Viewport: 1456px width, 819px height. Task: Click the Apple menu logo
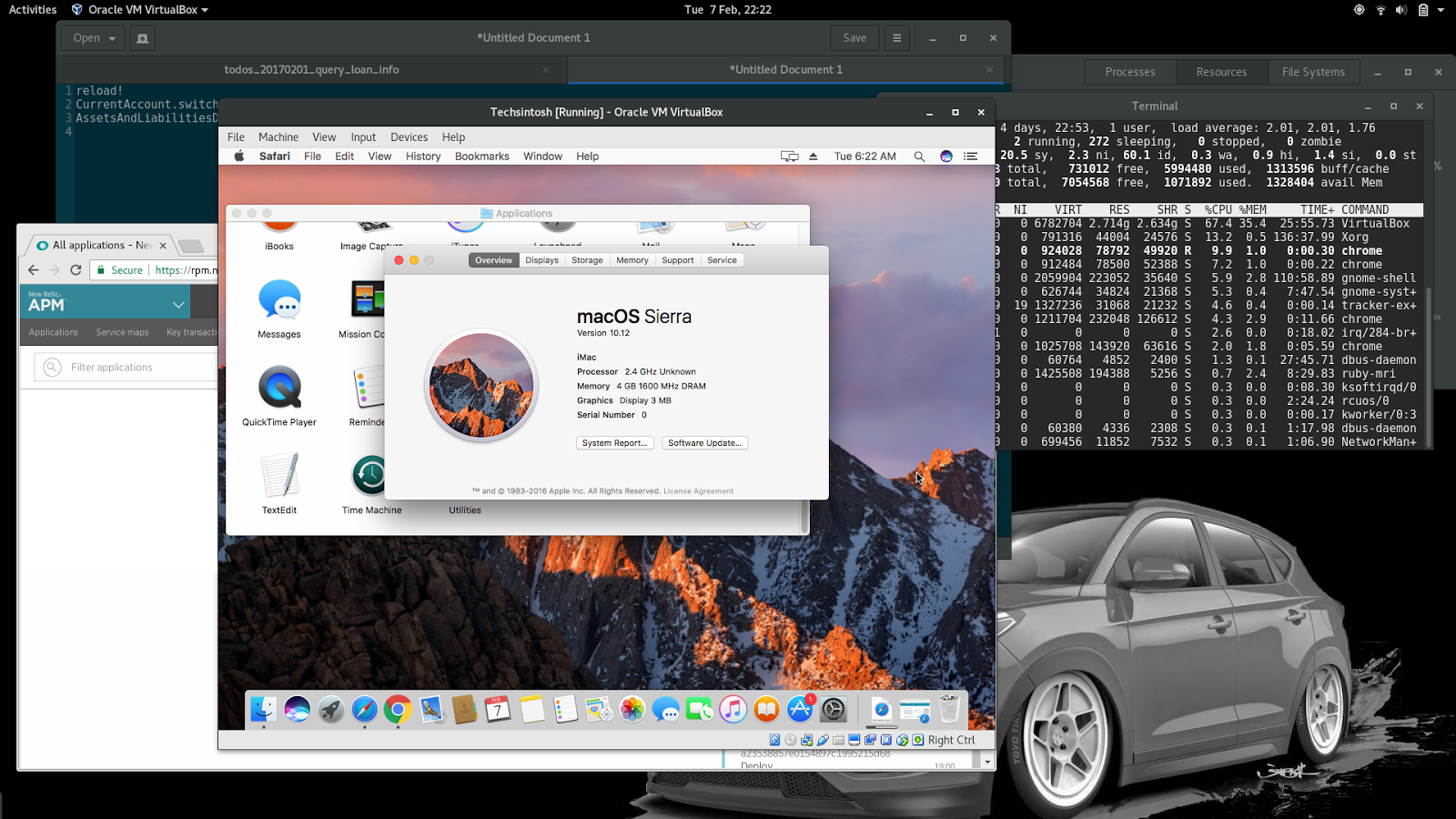pyautogui.click(x=239, y=157)
